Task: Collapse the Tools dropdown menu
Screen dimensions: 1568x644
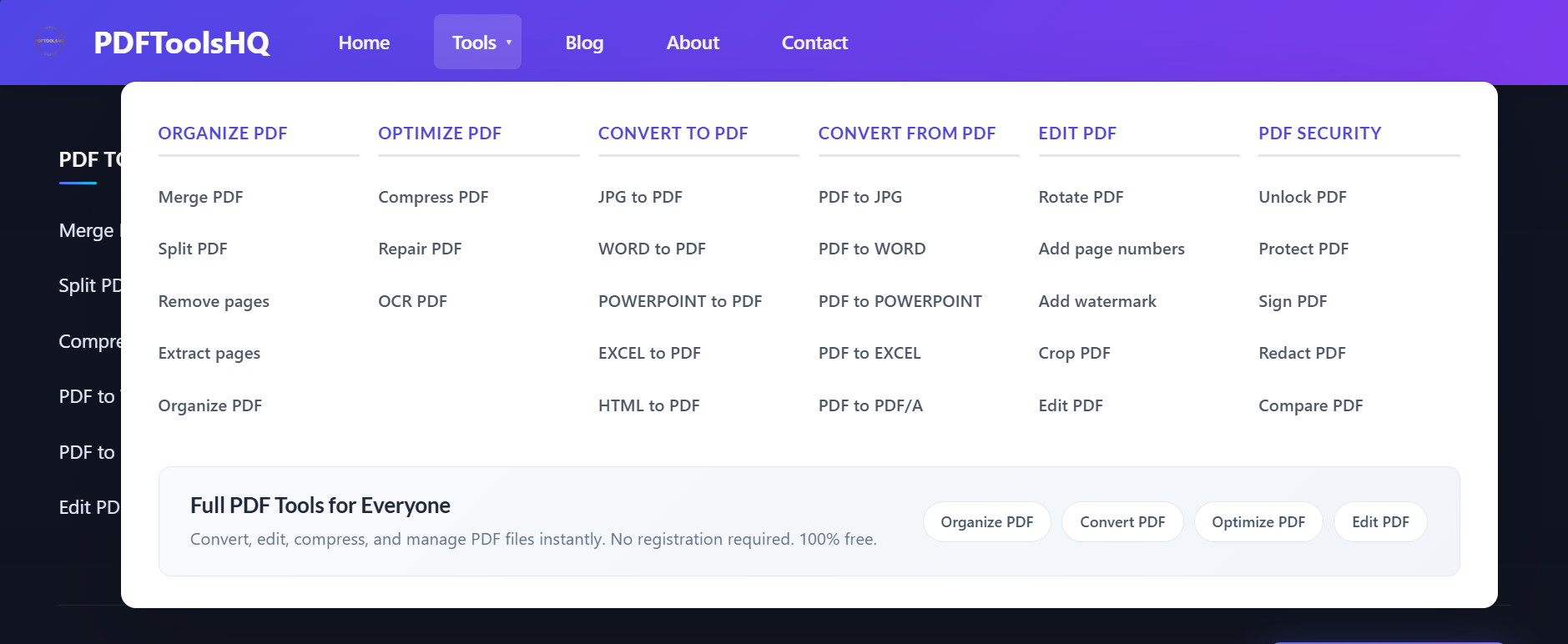Action: (x=477, y=42)
